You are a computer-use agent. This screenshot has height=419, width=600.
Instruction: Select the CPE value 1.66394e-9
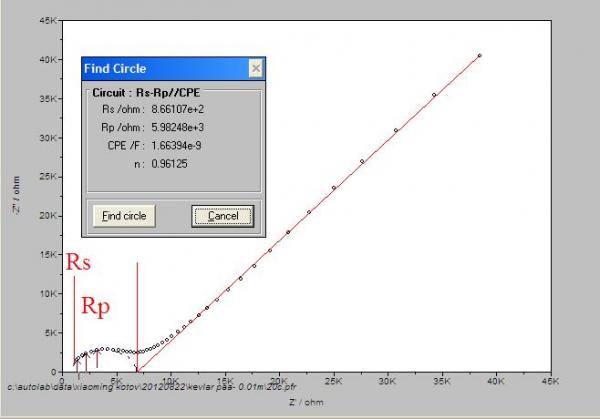(176, 146)
